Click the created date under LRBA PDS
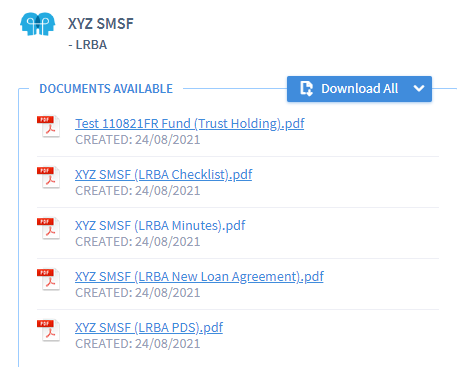This screenshot has height=367, width=457. click(x=138, y=344)
